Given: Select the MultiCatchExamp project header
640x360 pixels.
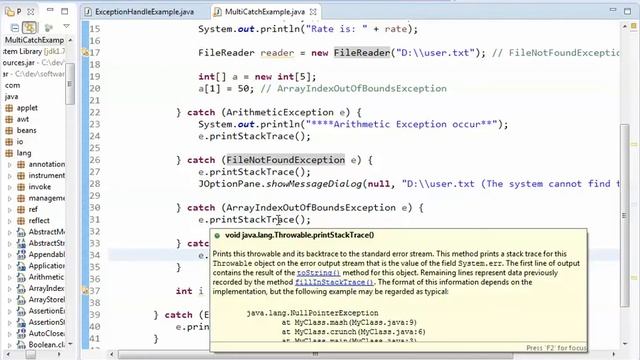Looking at the screenshot, I should (34, 40).
